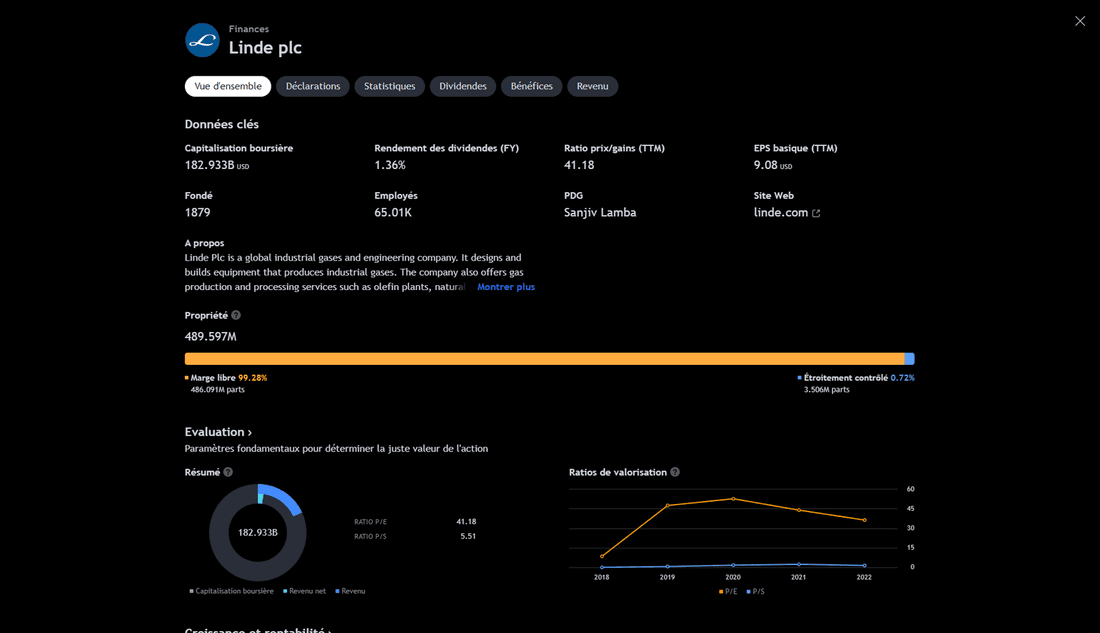Click the blue closely held bar segment
Screen dimensions: 1100x633
point(910,359)
